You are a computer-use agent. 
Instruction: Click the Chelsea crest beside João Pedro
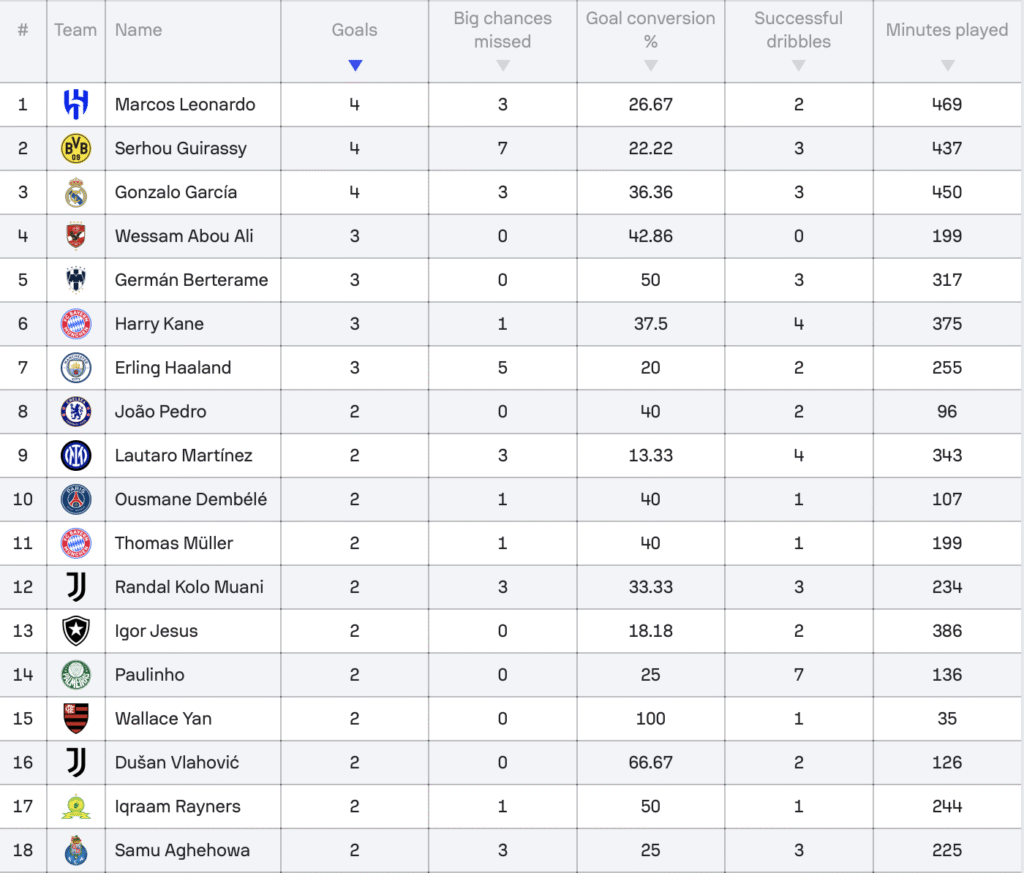(76, 412)
